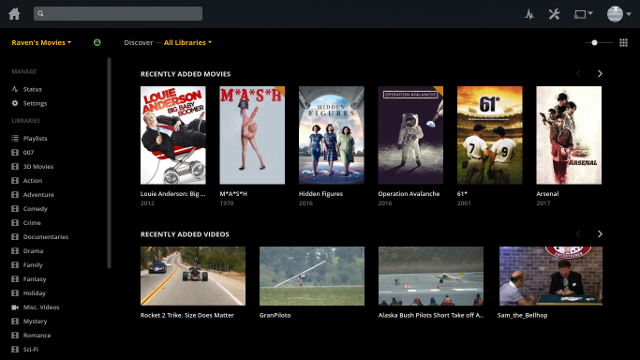Open the Mystery library
The width and height of the screenshot is (640, 360).
click(x=35, y=321)
